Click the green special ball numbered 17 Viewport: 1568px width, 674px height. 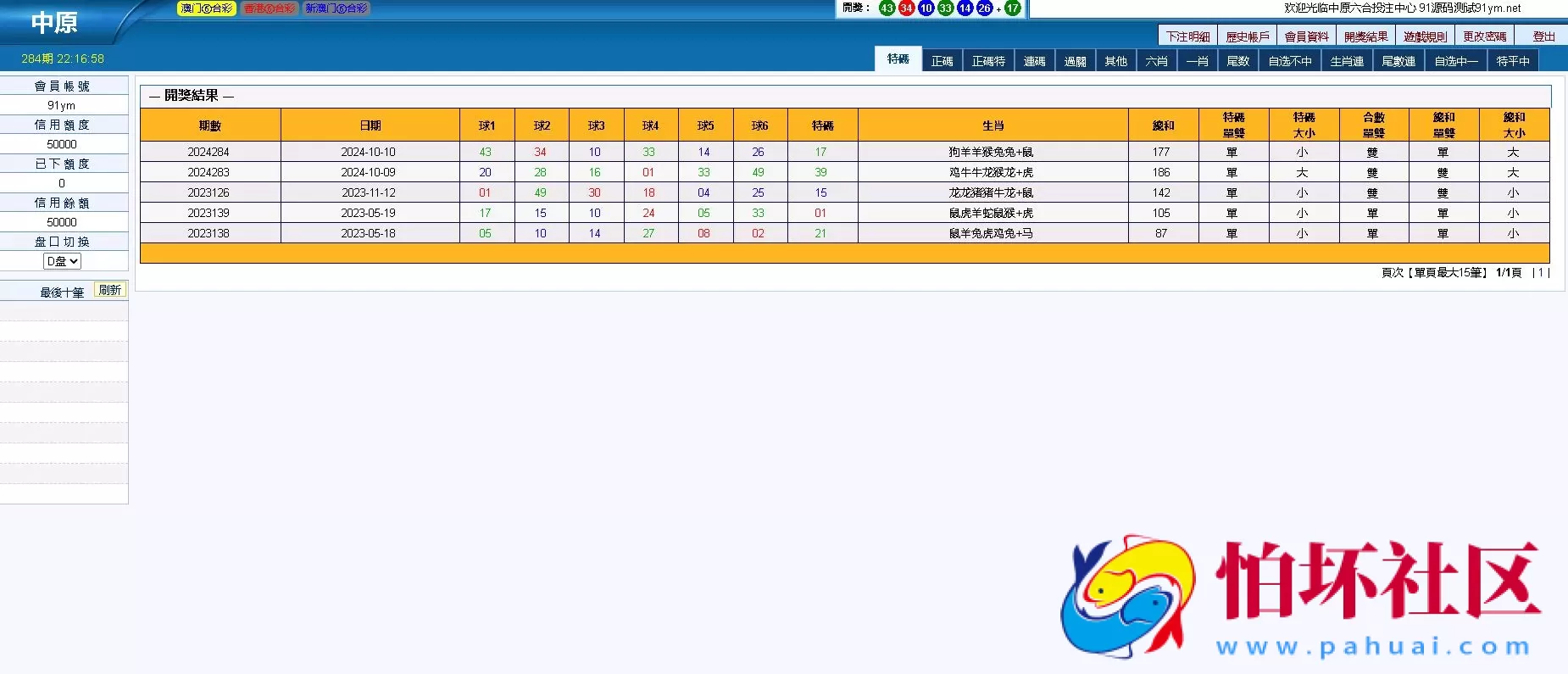pos(1012,8)
